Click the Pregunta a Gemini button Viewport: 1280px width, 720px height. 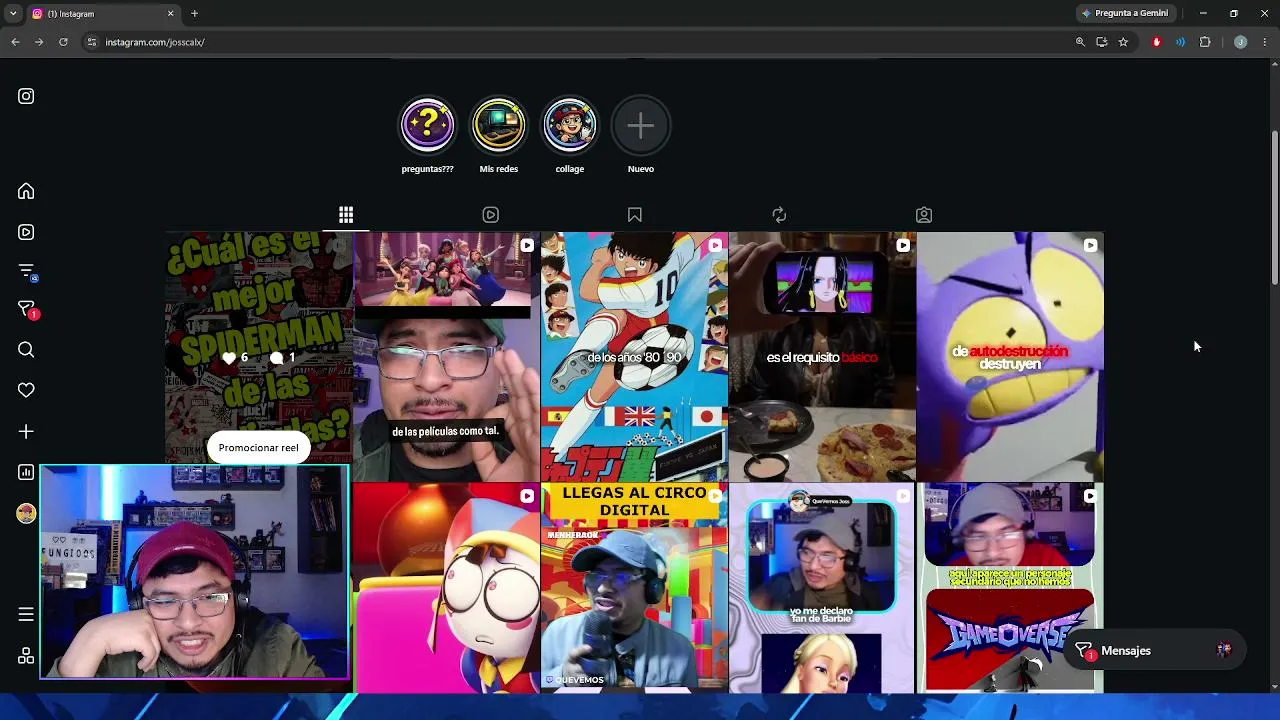tap(1124, 13)
